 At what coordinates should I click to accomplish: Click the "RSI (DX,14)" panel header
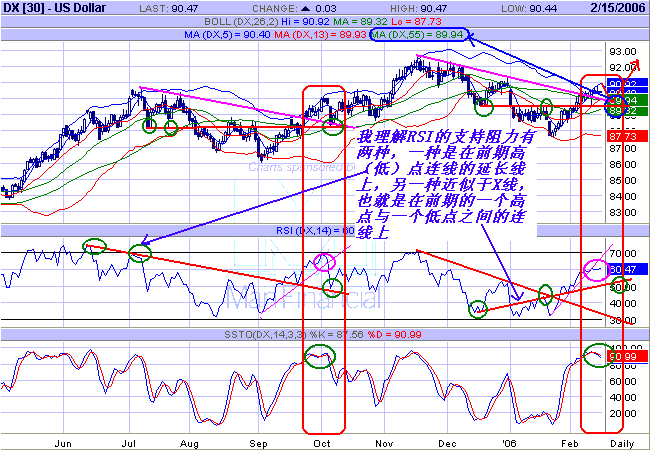(x=315, y=230)
